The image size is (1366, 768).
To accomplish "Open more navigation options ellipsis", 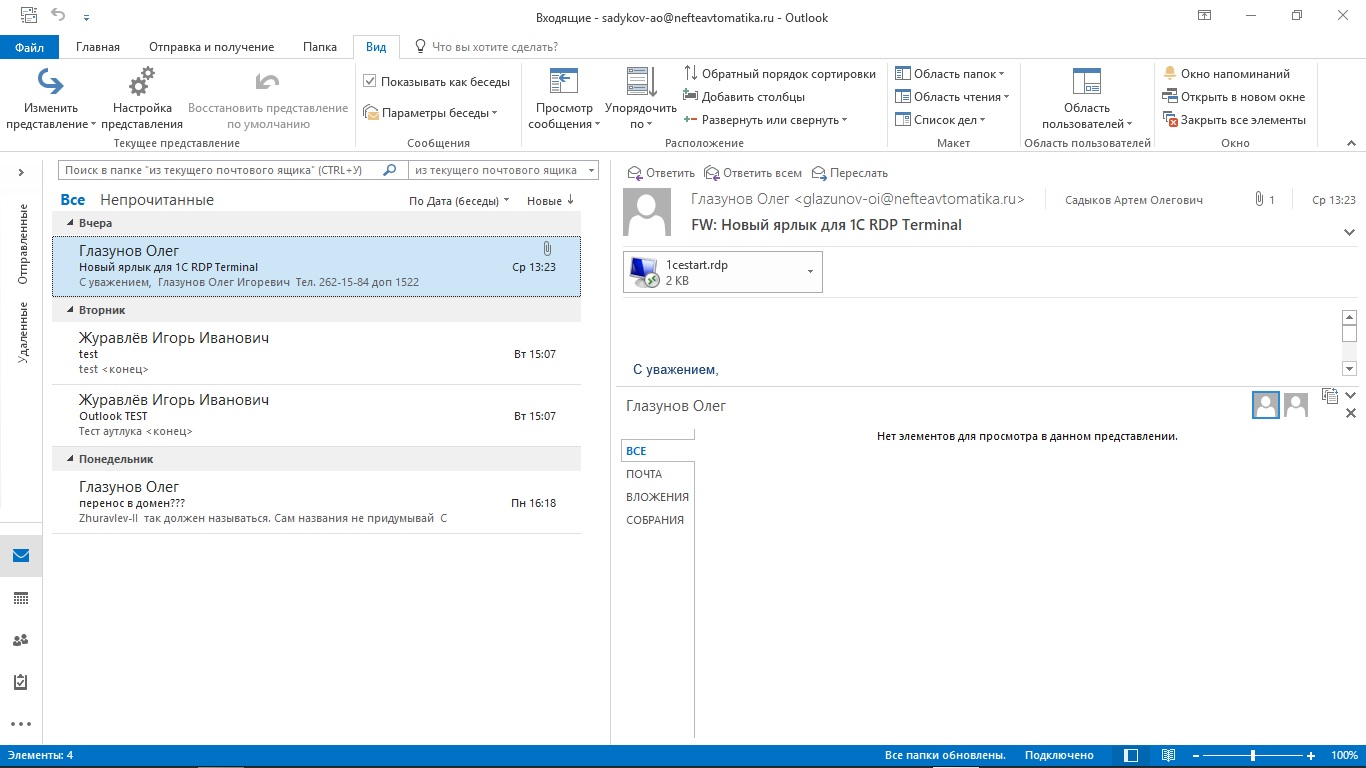I will pos(21,724).
